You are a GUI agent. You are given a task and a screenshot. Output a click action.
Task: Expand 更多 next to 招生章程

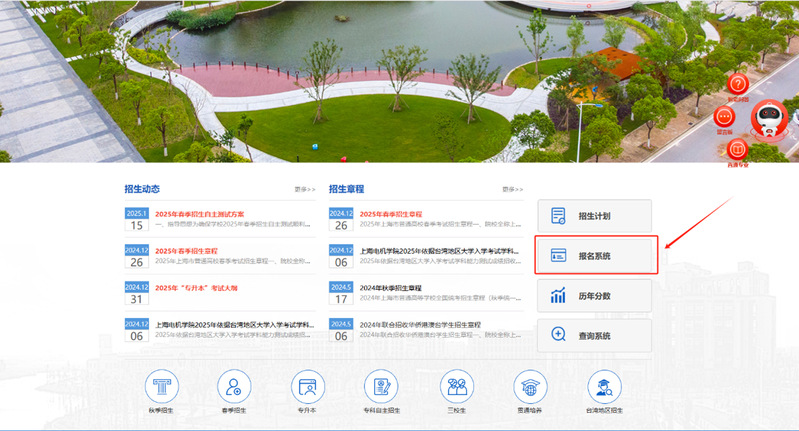[513, 189]
